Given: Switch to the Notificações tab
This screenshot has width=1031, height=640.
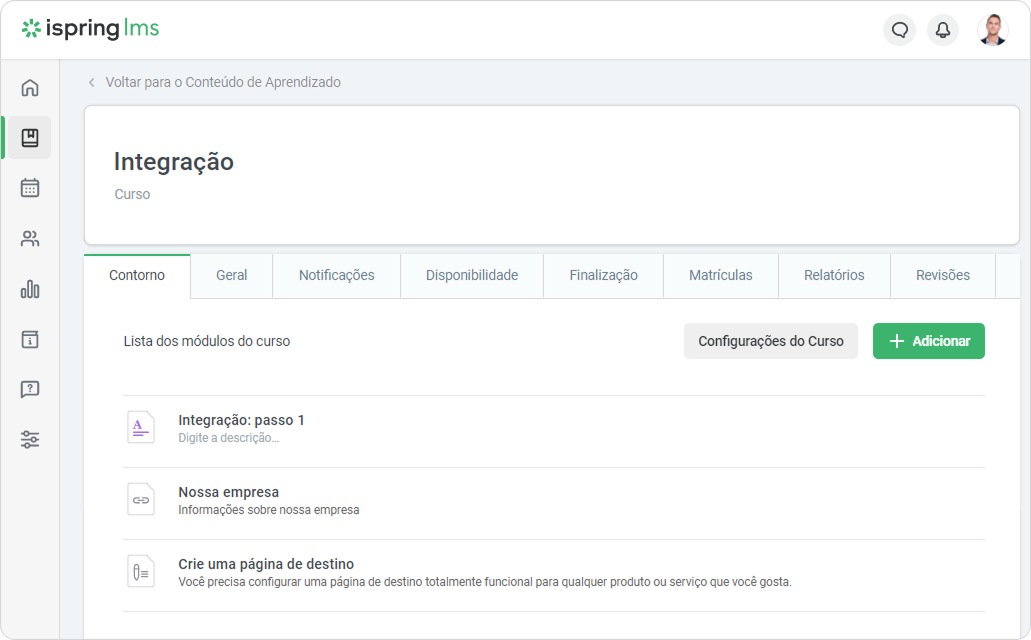Looking at the screenshot, I should click(x=336, y=275).
